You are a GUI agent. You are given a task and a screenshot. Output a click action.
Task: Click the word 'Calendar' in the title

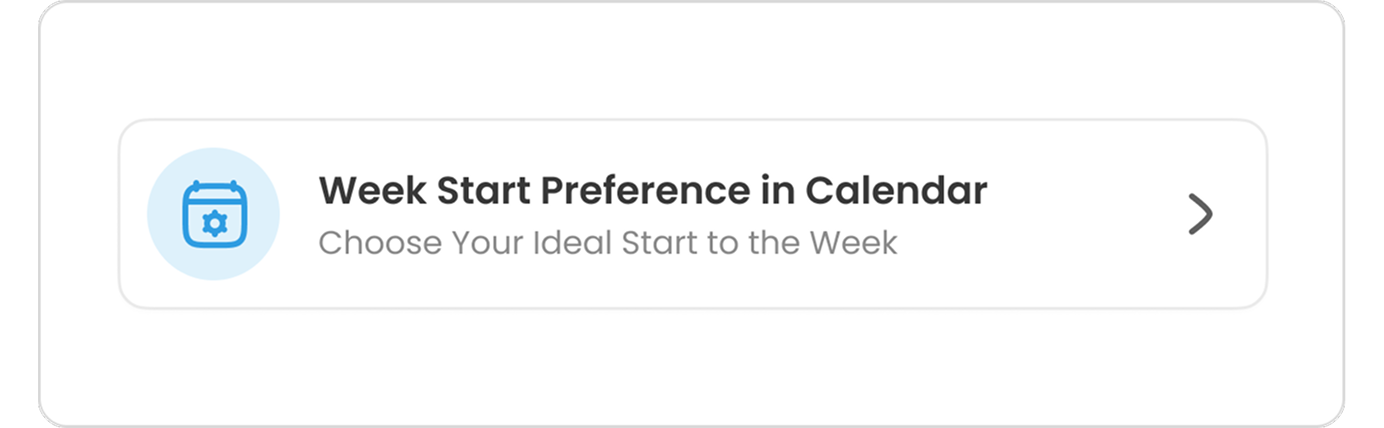coord(897,190)
